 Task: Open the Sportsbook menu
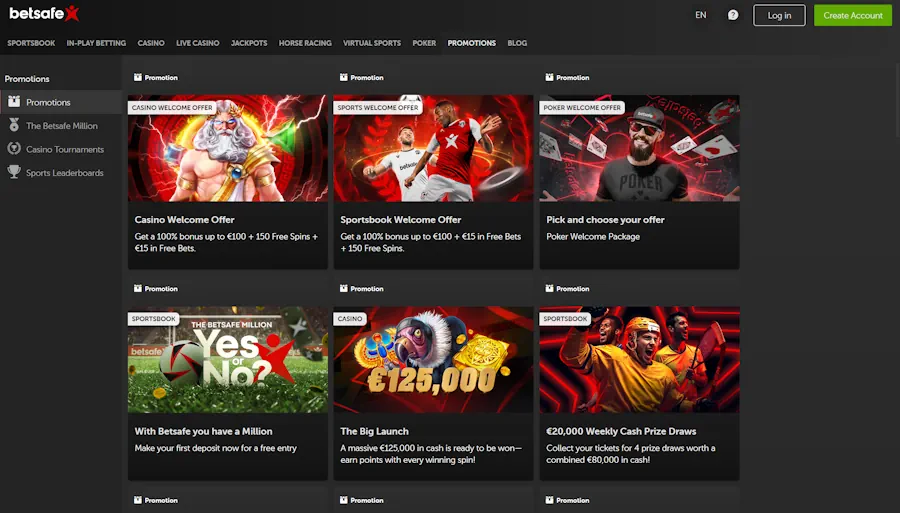tap(31, 43)
